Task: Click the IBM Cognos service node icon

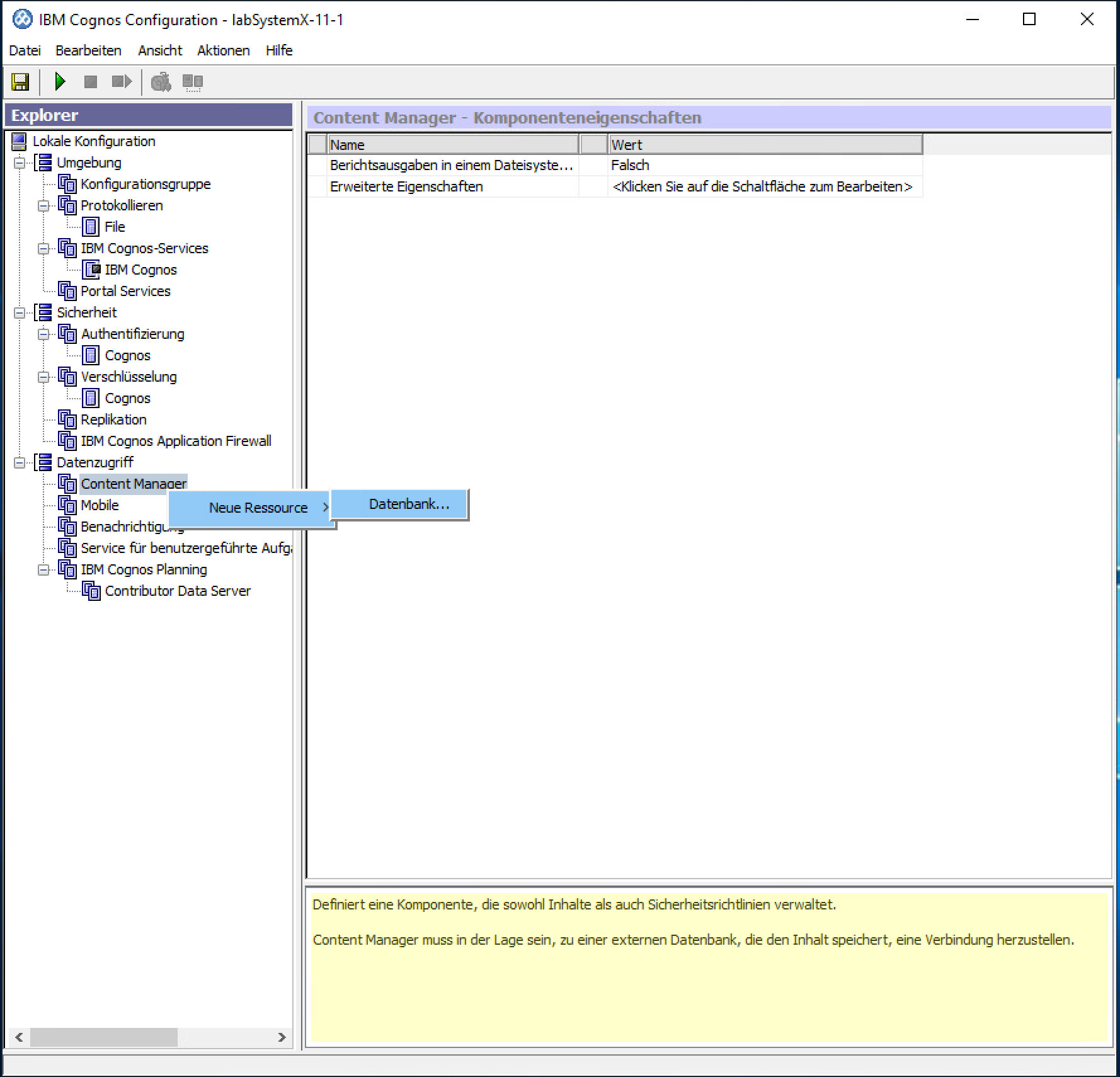Action: tap(91, 270)
